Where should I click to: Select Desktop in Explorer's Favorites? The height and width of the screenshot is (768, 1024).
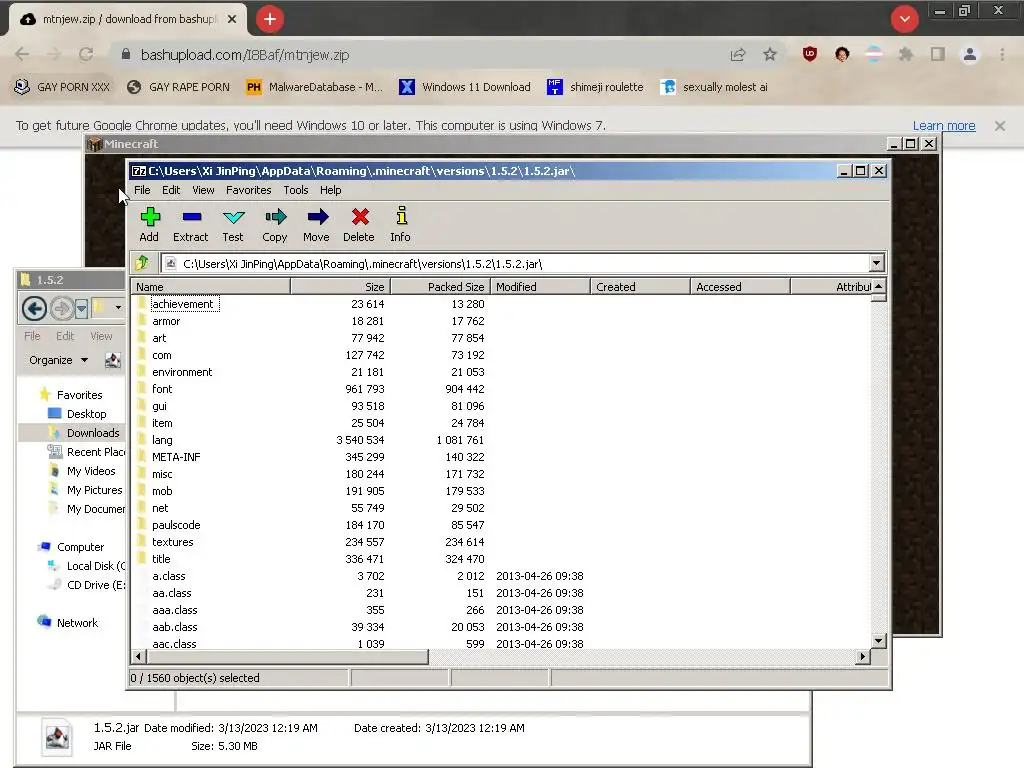click(86, 413)
